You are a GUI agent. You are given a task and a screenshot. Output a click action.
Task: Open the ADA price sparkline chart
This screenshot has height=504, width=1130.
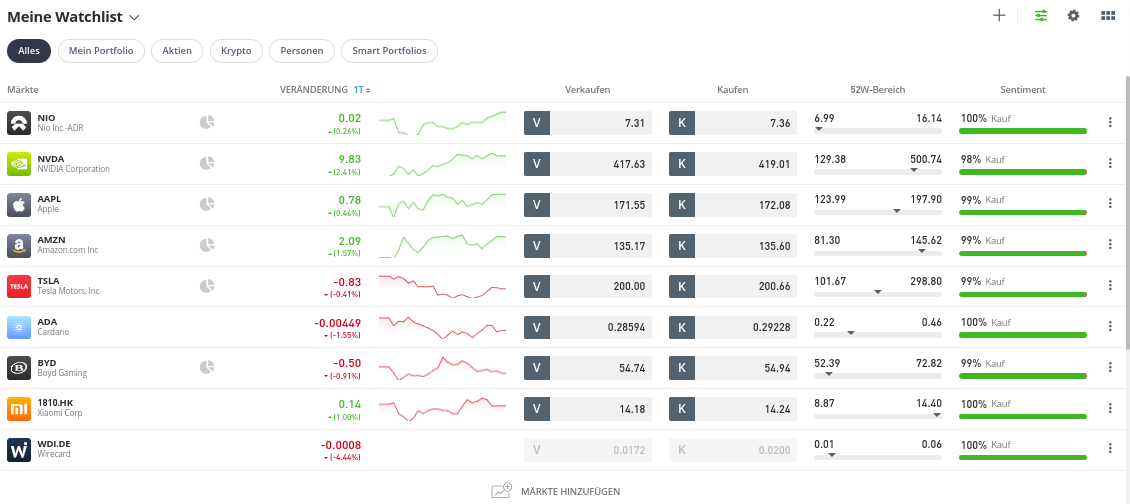point(442,327)
